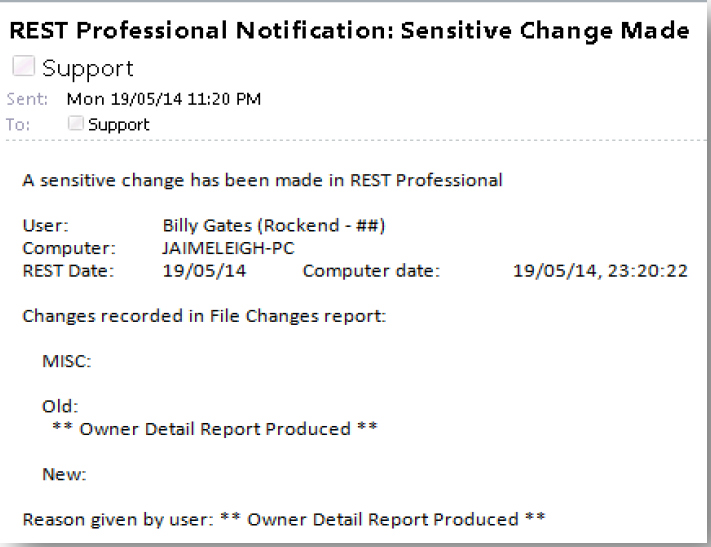The height and width of the screenshot is (547, 711).
Task: Click the computer date 19/05/14, 23:20:22
Action: 600,271
